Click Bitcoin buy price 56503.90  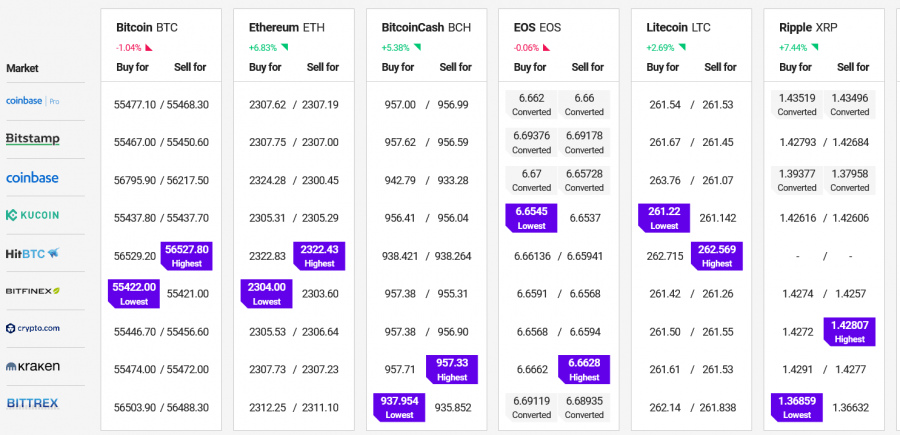pos(135,407)
